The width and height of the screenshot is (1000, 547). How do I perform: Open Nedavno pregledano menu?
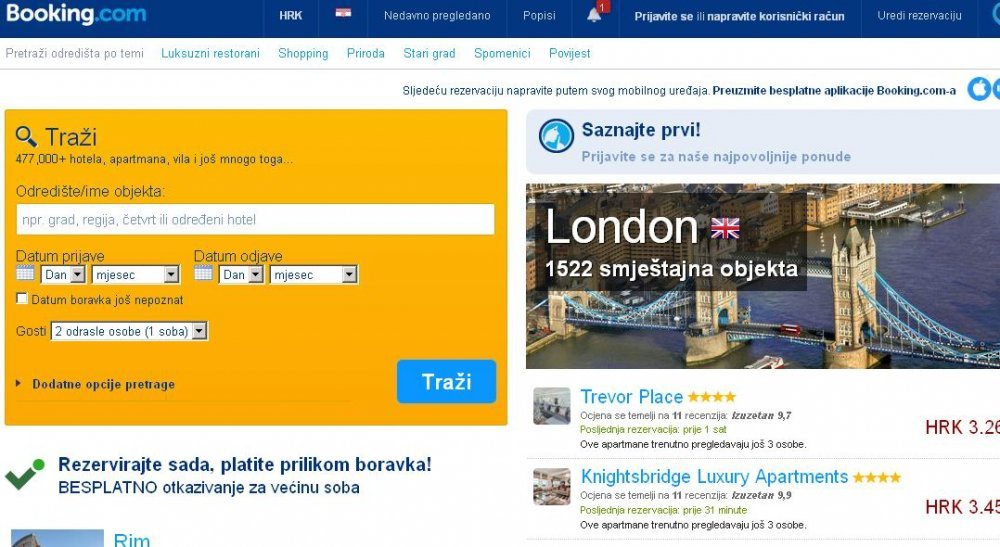pyautogui.click(x=437, y=15)
